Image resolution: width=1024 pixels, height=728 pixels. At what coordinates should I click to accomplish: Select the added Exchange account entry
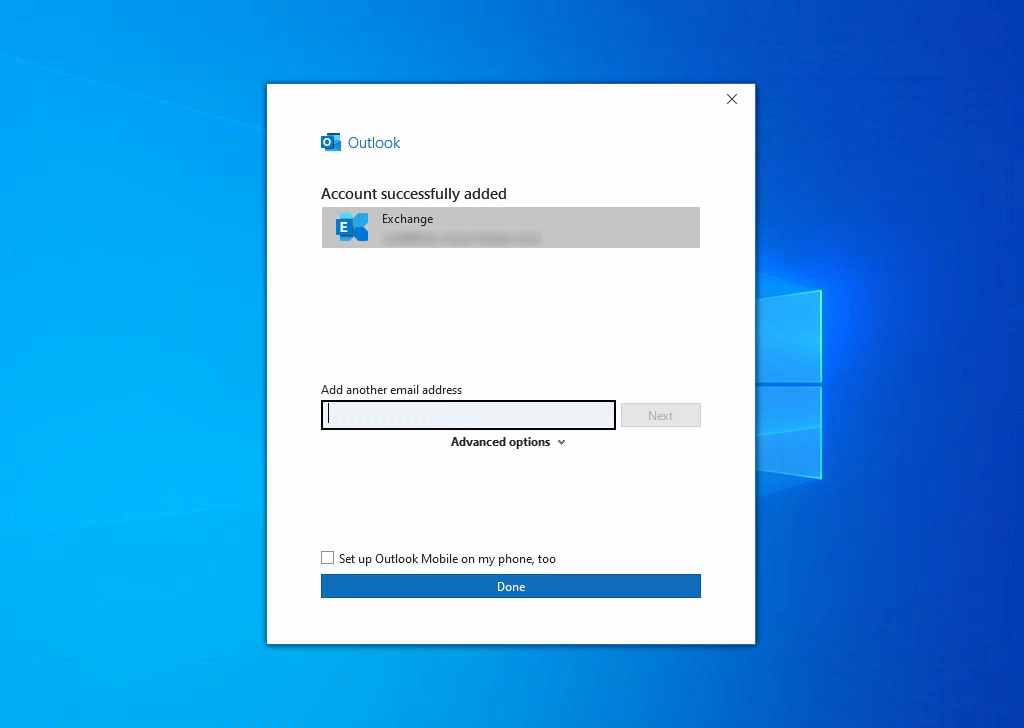coord(510,227)
